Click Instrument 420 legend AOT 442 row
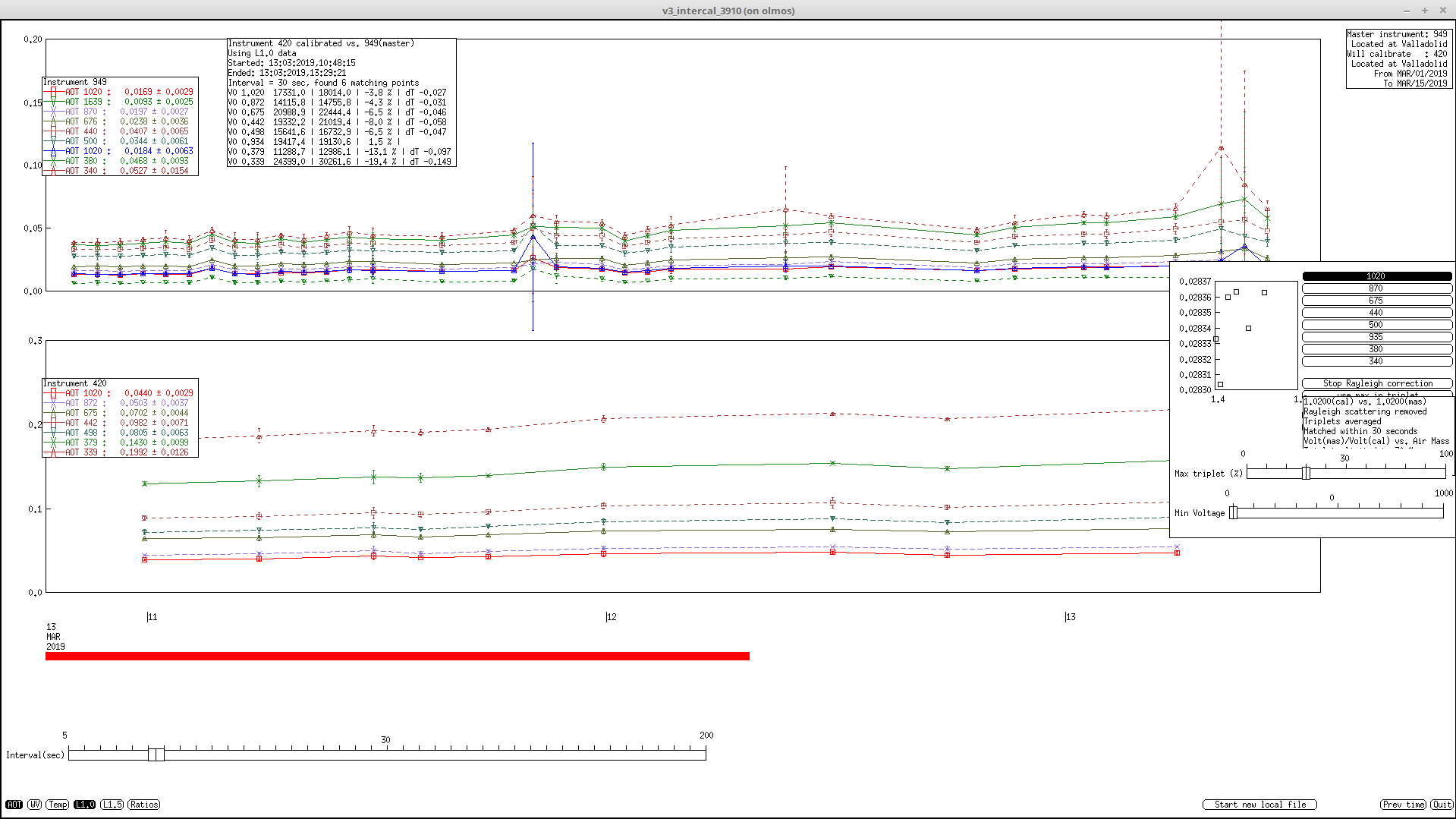1456x819 pixels. click(x=120, y=423)
